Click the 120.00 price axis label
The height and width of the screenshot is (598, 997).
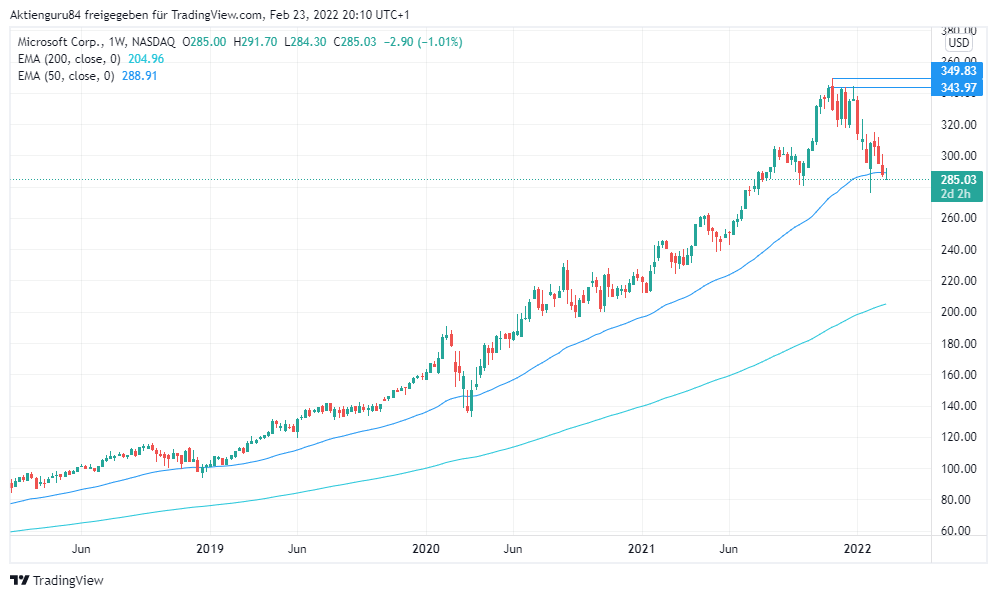pyautogui.click(x=958, y=437)
